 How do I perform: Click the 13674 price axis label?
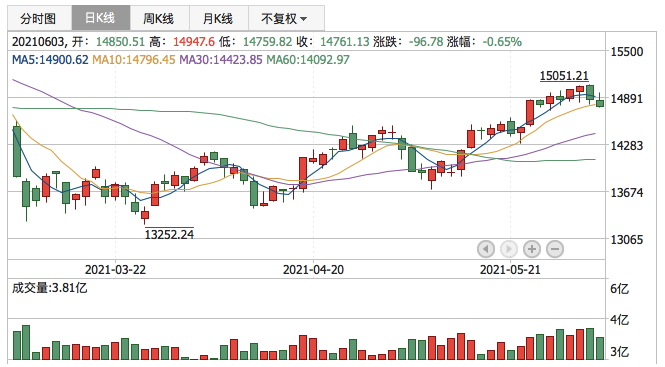(627, 193)
